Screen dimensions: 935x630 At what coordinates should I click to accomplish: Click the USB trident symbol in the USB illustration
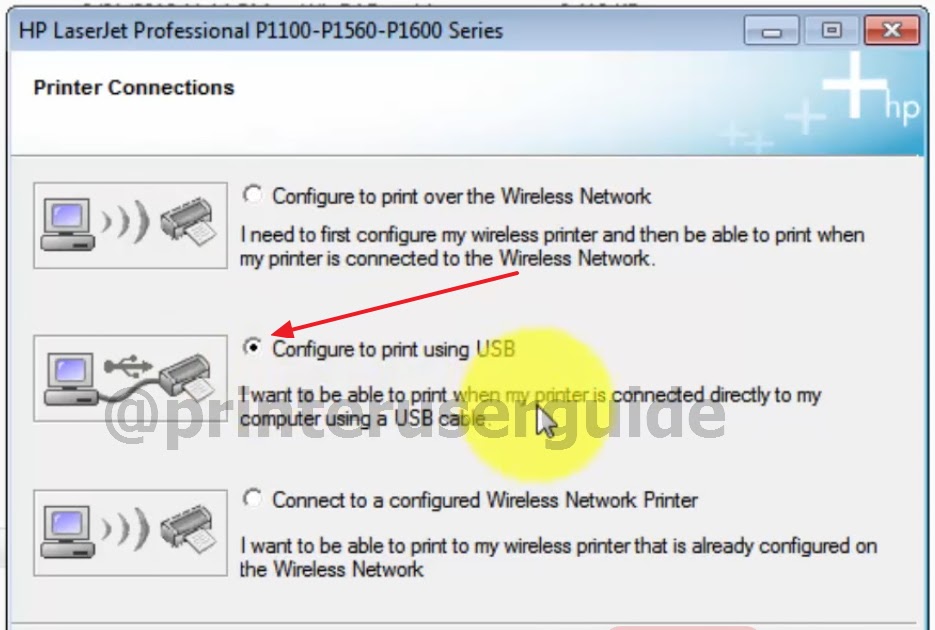pyautogui.click(x=128, y=365)
